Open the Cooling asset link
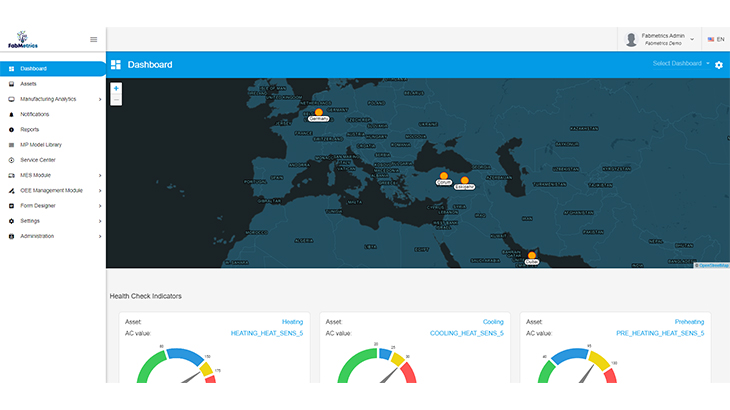The height and width of the screenshot is (410, 730). (493, 322)
